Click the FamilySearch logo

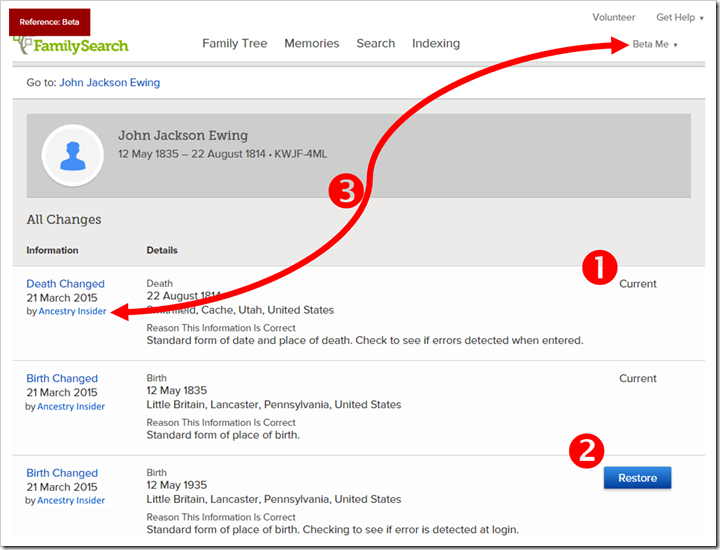coord(71,45)
